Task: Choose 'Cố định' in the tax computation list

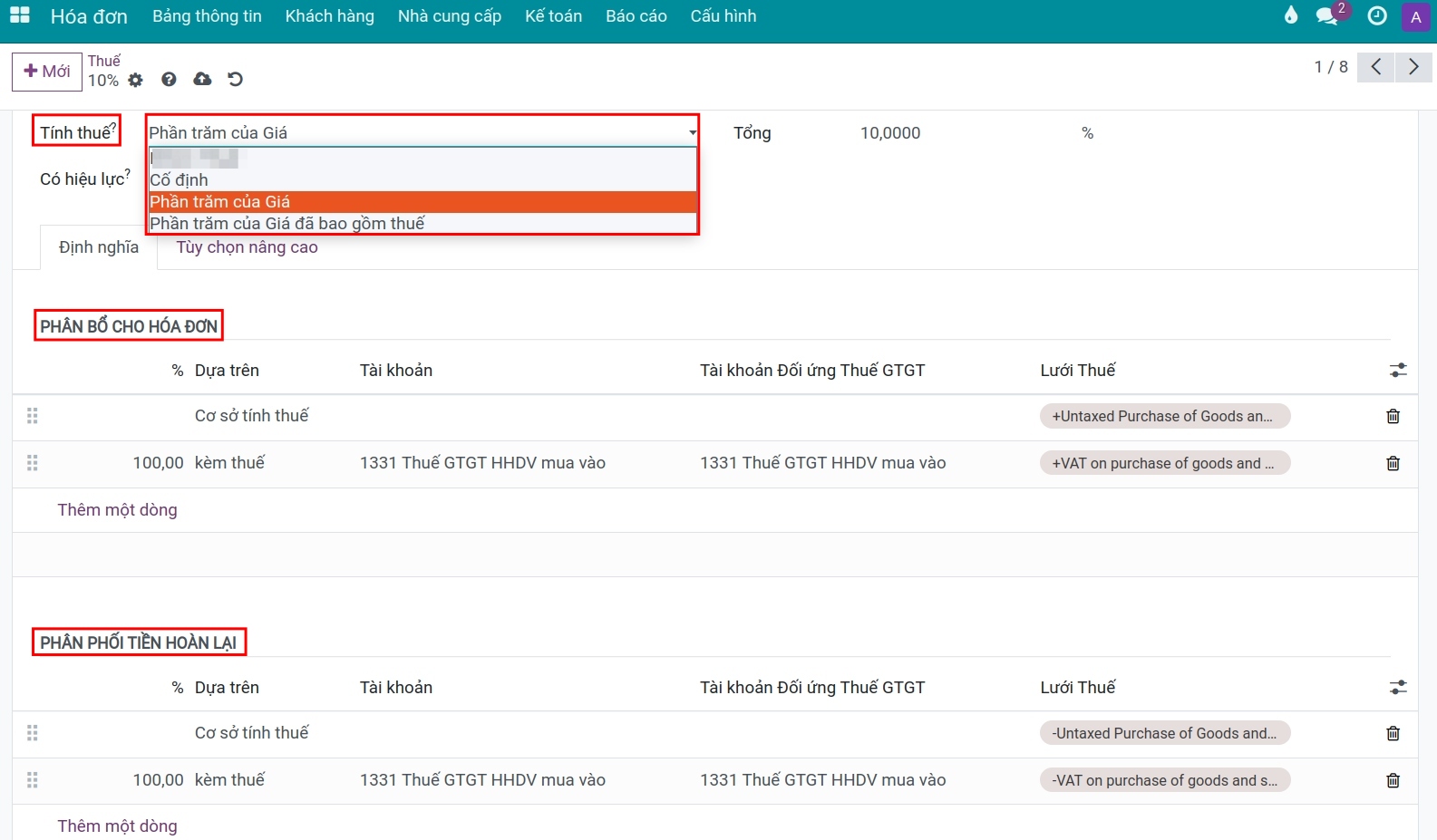Action: pyautogui.click(x=180, y=180)
